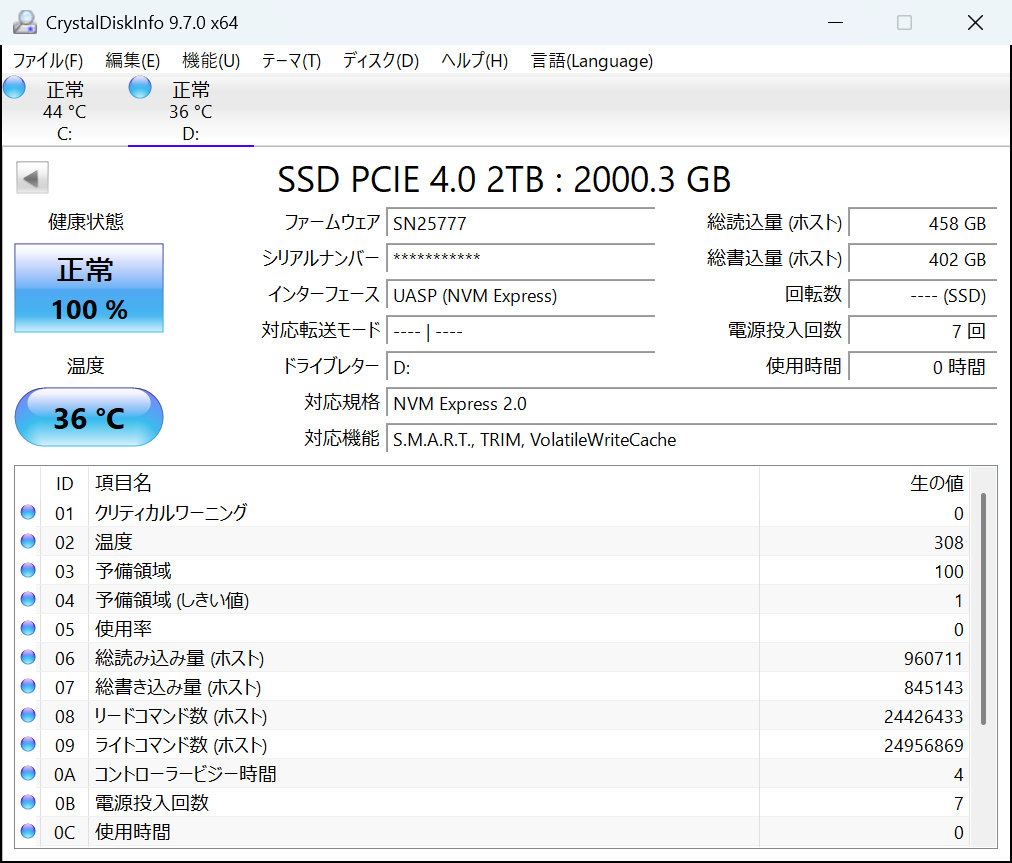1012x863 pixels.
Task: Select the C: drive status orb
Action: tap(14, 87)
